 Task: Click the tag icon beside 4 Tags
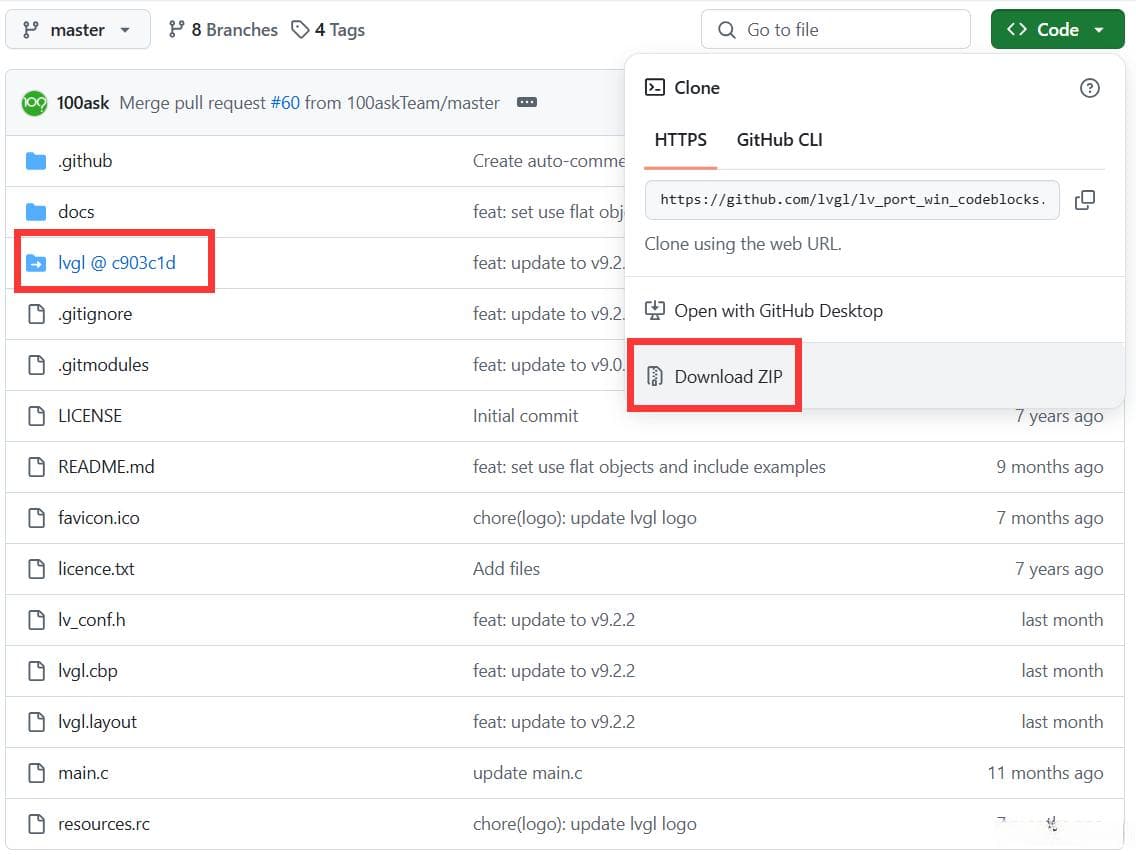click(x=300, y=30)
